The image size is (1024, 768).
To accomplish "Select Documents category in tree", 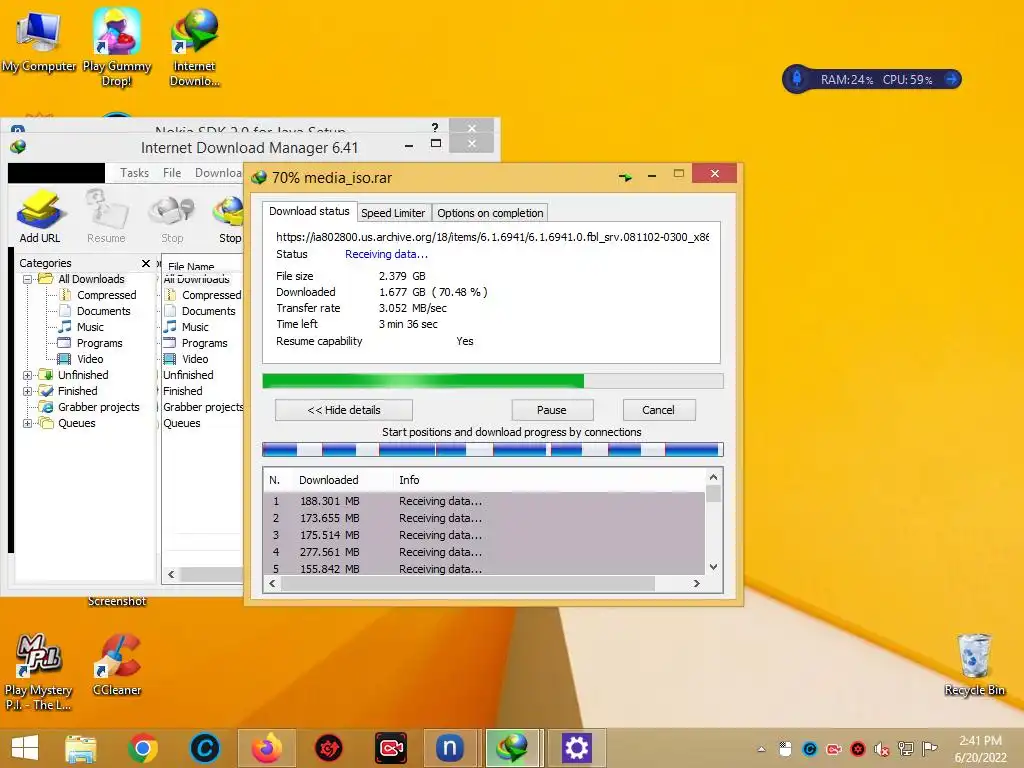I will point(104,311).
